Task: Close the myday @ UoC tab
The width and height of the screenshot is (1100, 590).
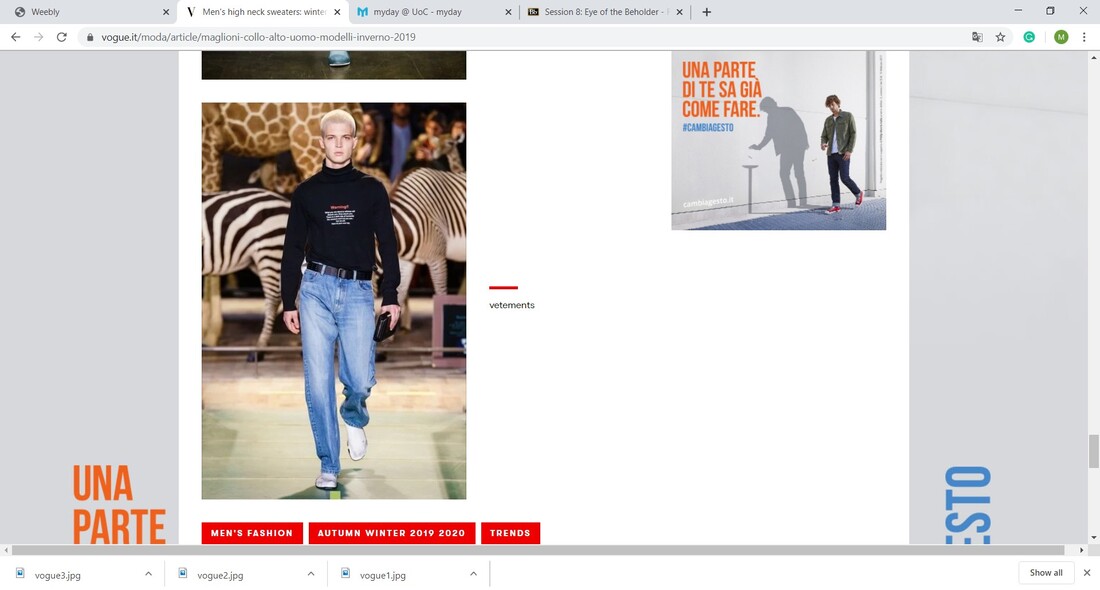Action: coord(508,12)
